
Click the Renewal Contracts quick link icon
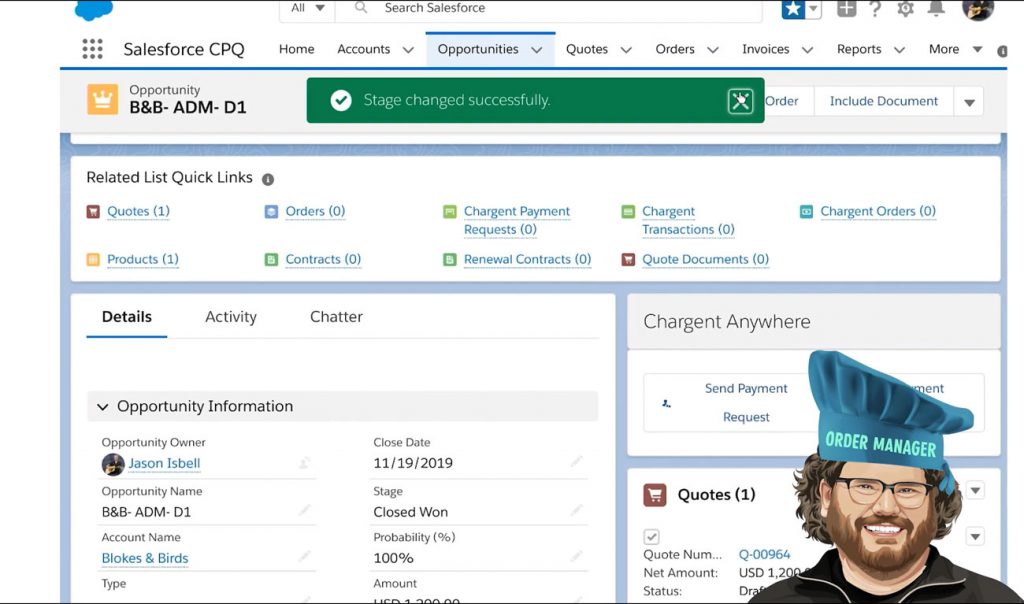coord(450,259)
